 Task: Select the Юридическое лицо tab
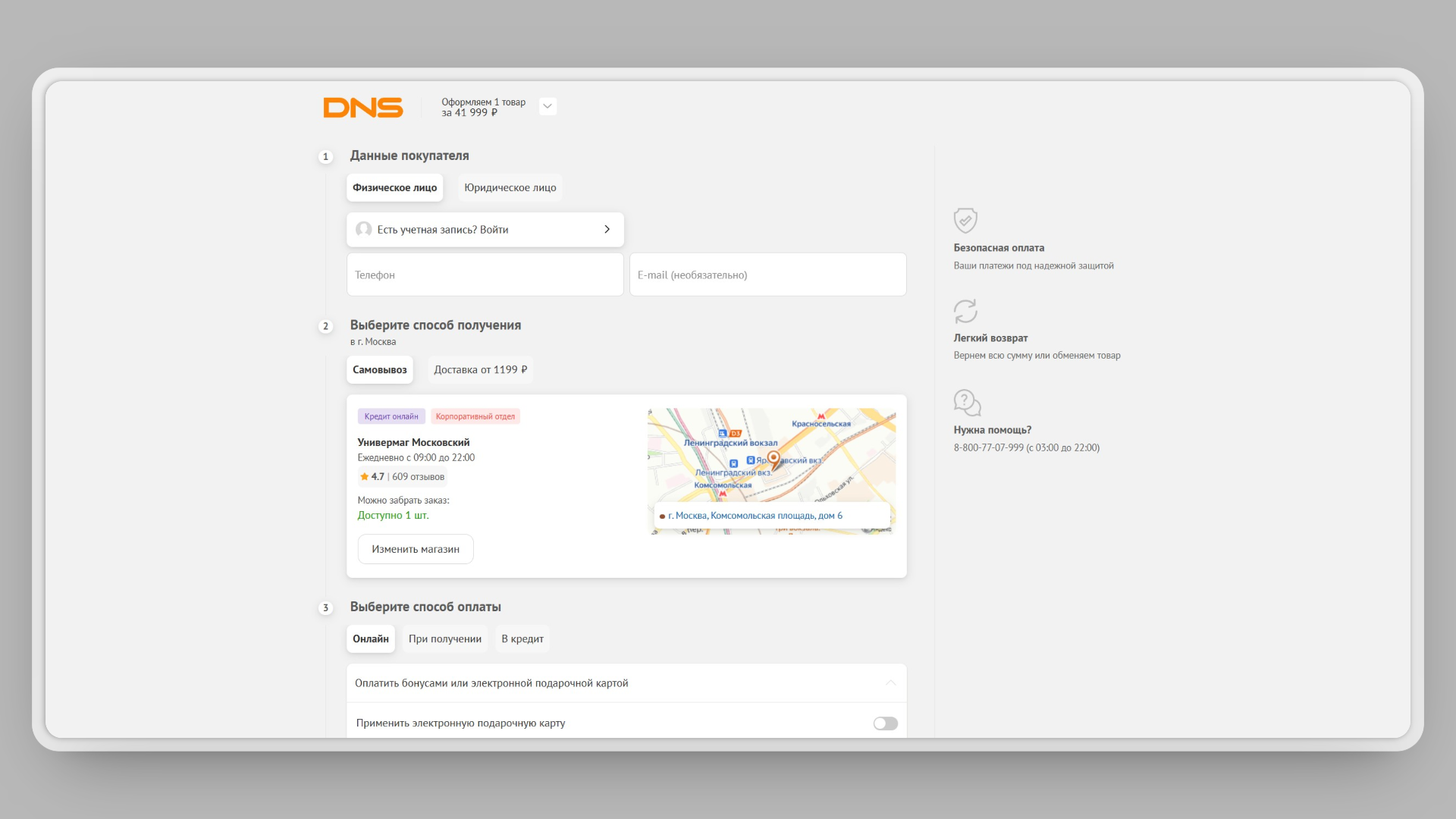click(510, 188)
